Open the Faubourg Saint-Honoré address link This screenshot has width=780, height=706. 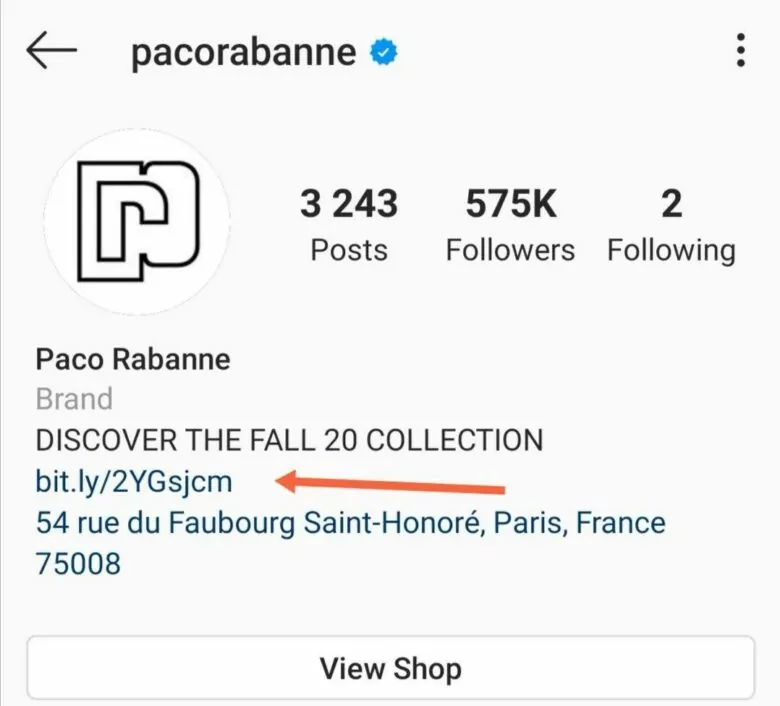pos(351,523)
